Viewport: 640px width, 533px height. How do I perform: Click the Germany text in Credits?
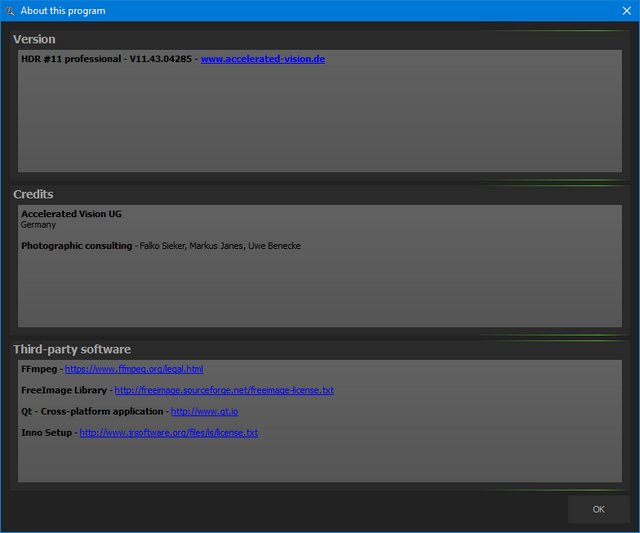[x=38, y=225]
